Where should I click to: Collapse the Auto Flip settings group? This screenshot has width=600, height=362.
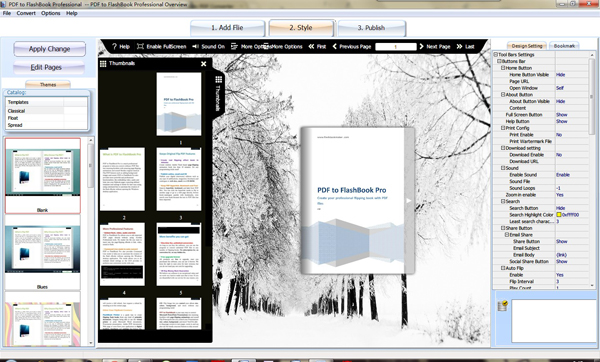click(x=504, y=268)
